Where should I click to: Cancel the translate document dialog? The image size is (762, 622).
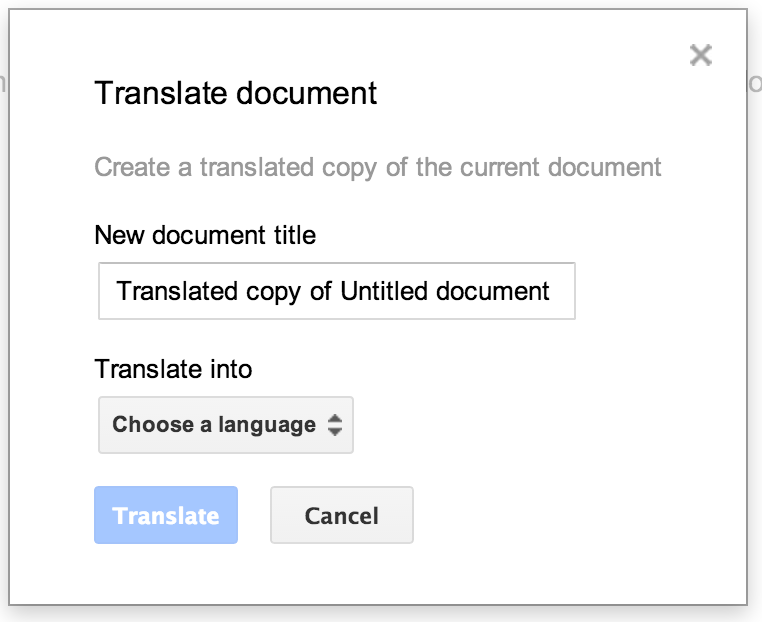coord(341,516)
